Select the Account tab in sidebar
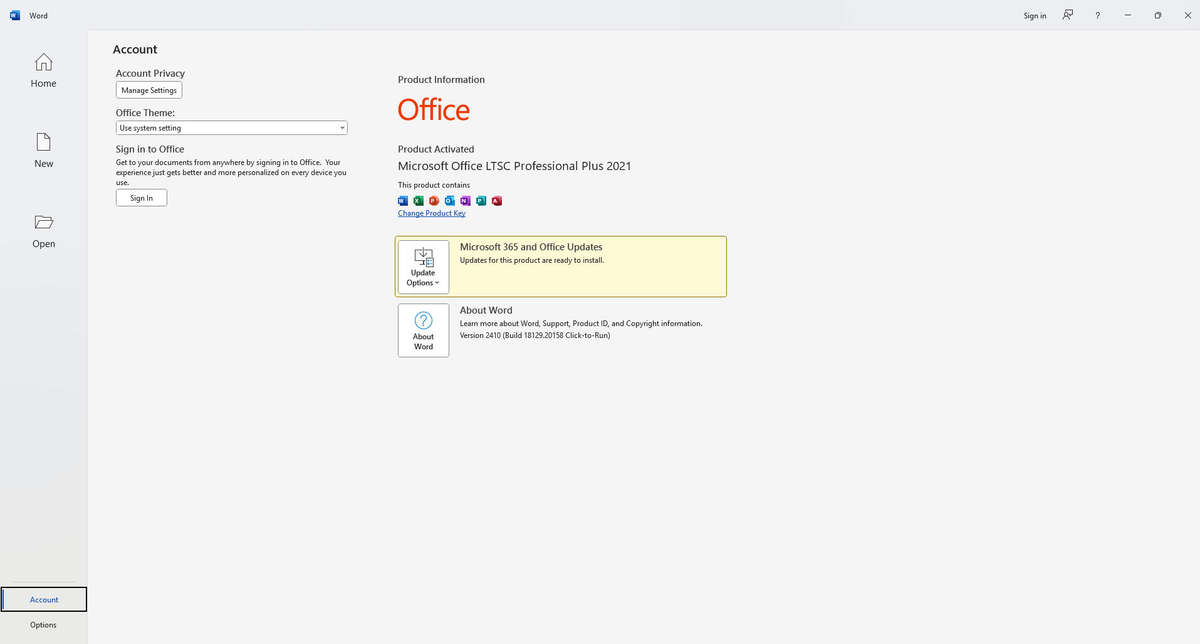1200x644 pixels. (44, 599)
